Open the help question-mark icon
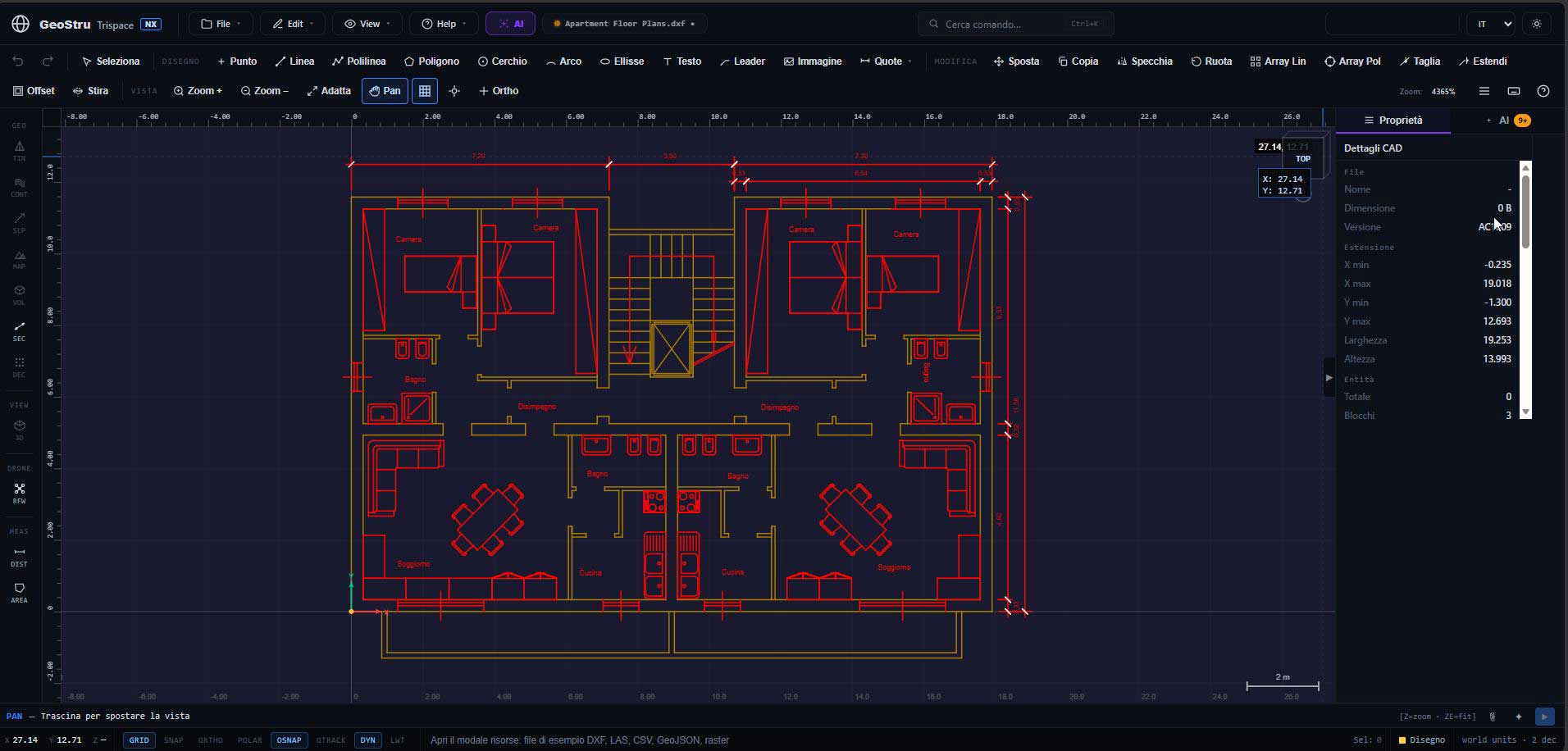This screenshot has height=751, width=1568. pyautogui.click(x=1543, y=91)
